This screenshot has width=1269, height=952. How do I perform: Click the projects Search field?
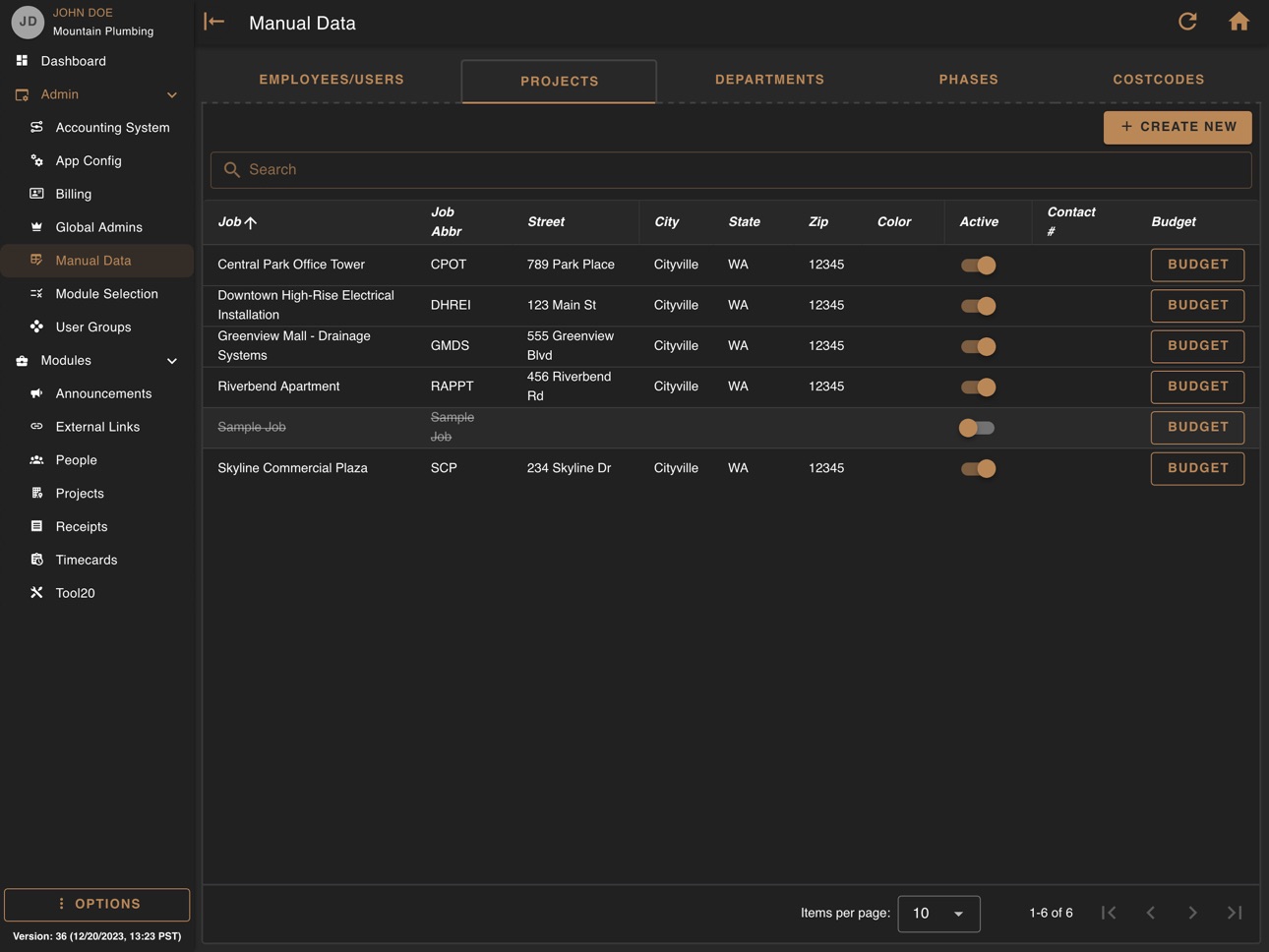click(x=731, y=169)
